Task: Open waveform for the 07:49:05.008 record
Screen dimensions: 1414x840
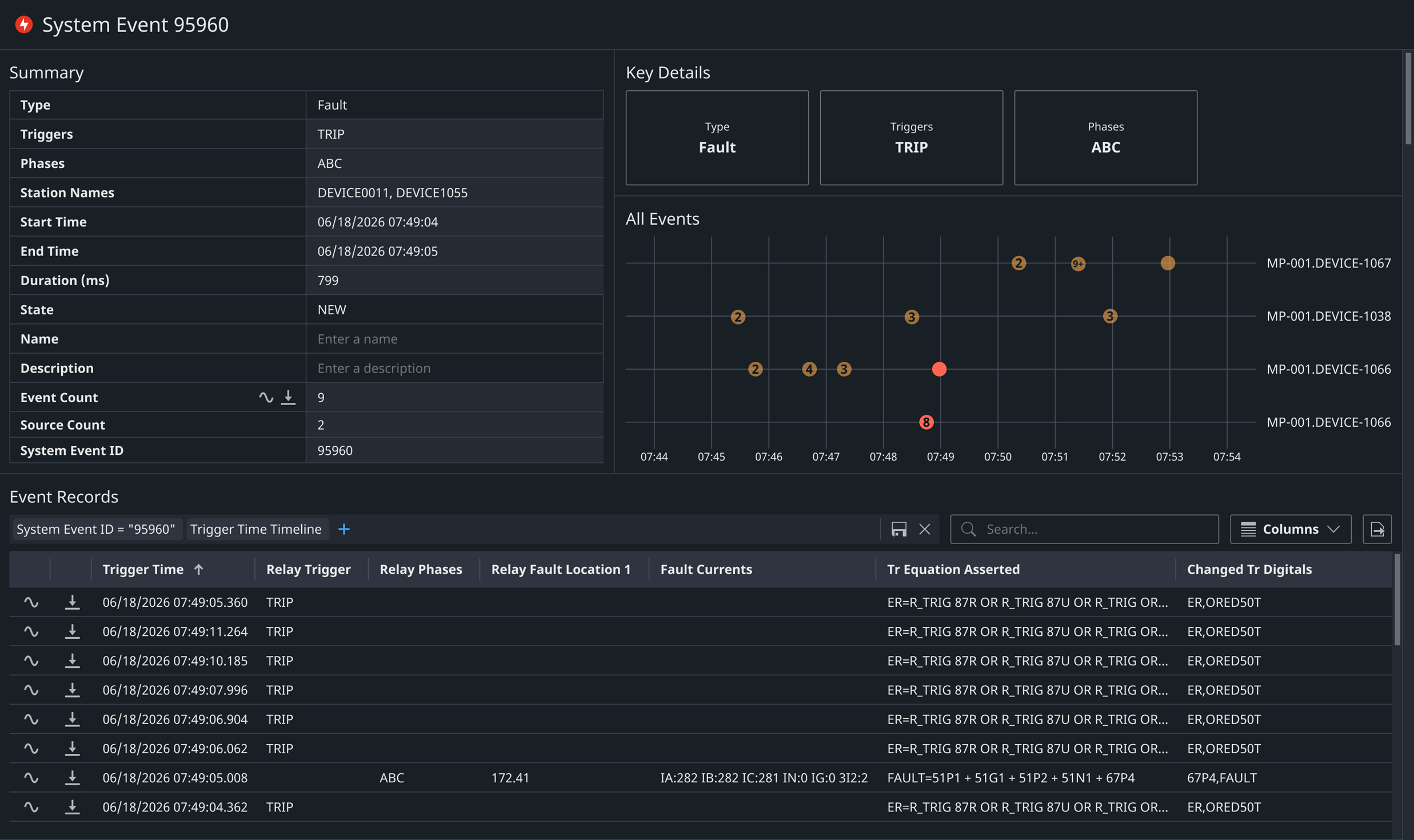Action: pyautogui.click(x=31, y=778)
